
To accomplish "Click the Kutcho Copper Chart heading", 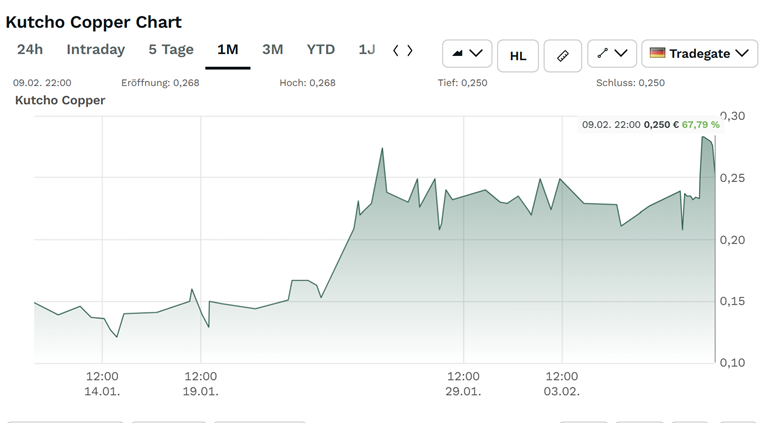I will [94, 21].
